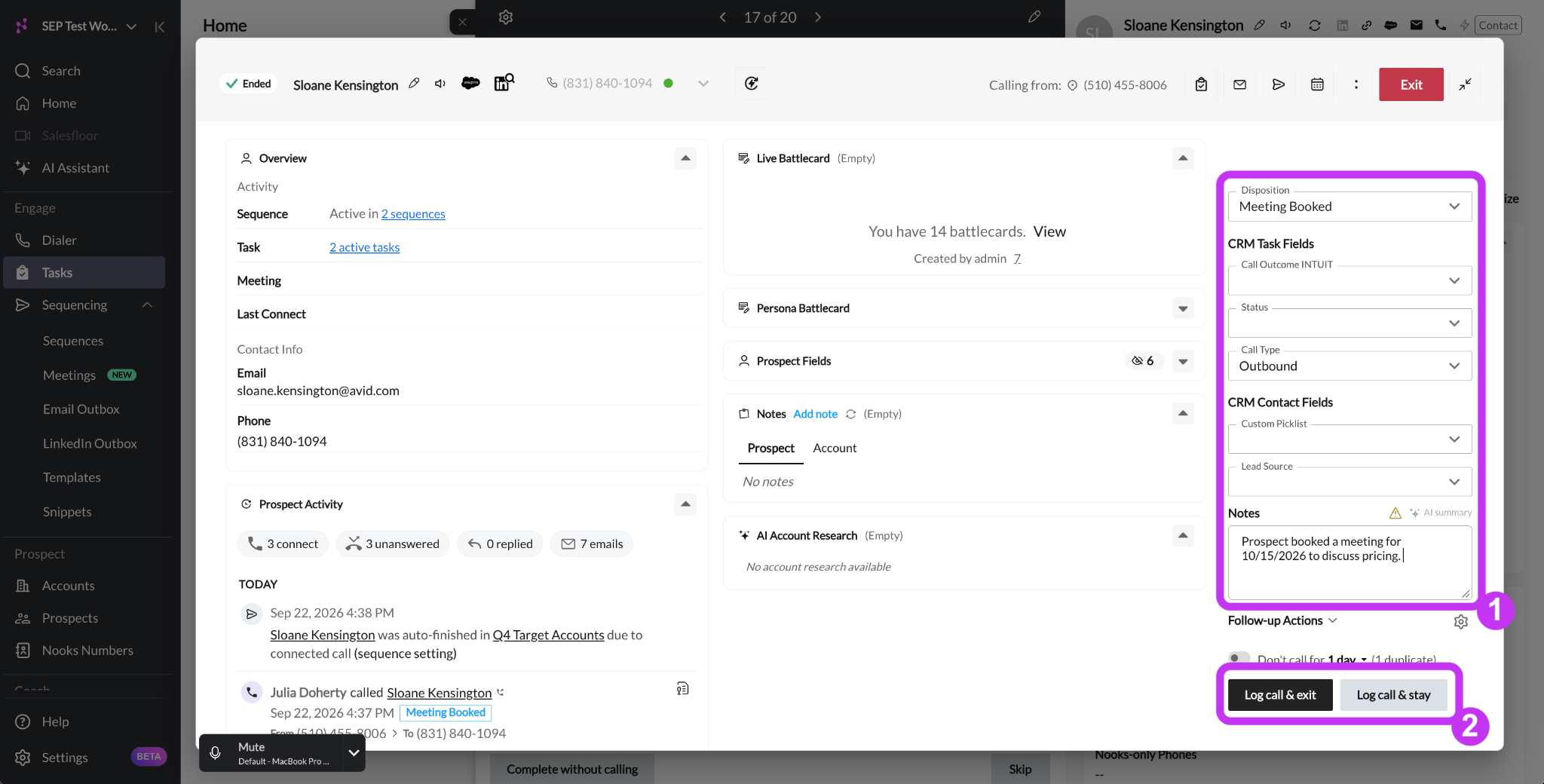Click the collapse dialog arrows icon

(1465, 84)
